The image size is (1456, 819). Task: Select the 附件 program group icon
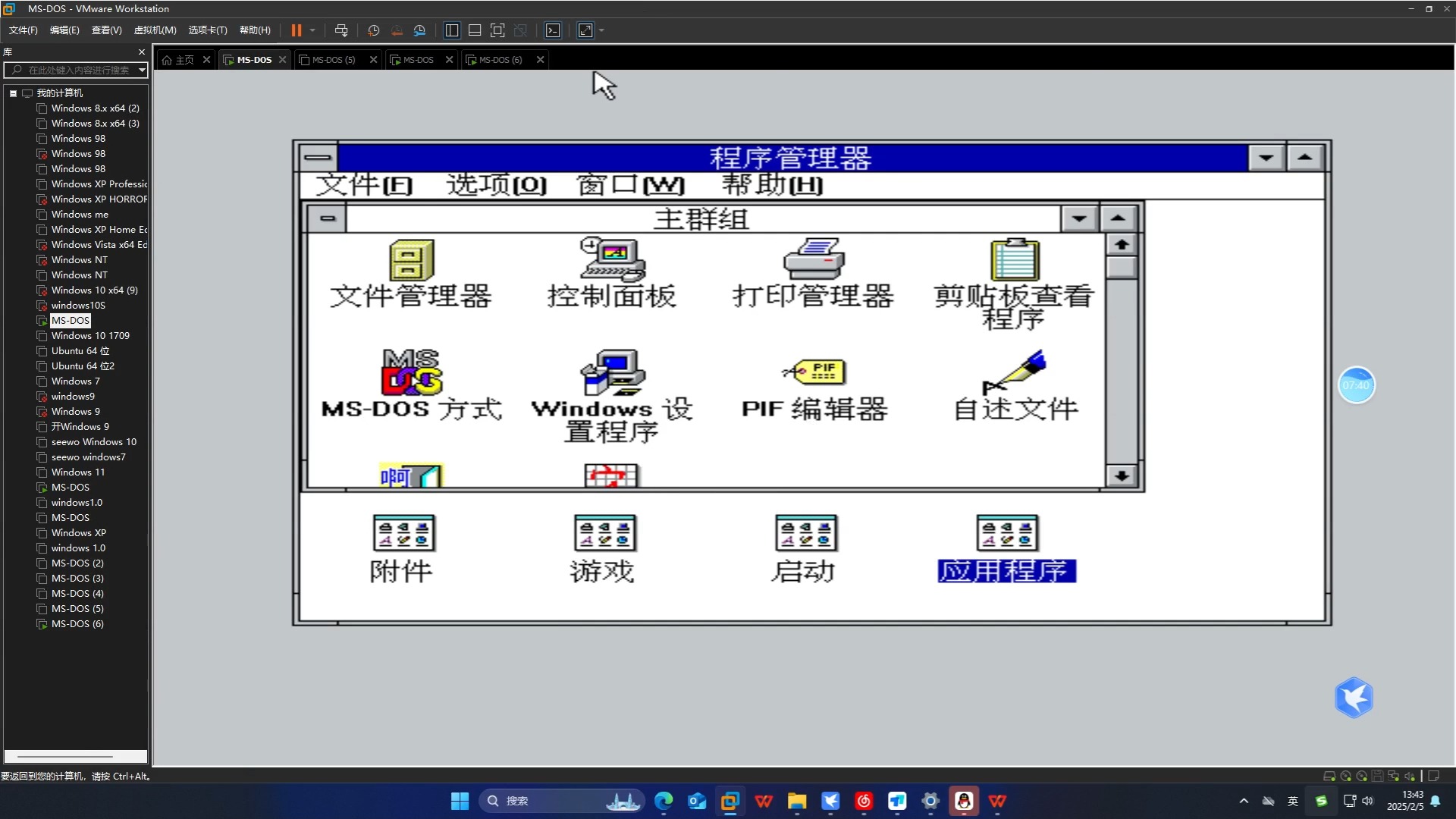403,533
